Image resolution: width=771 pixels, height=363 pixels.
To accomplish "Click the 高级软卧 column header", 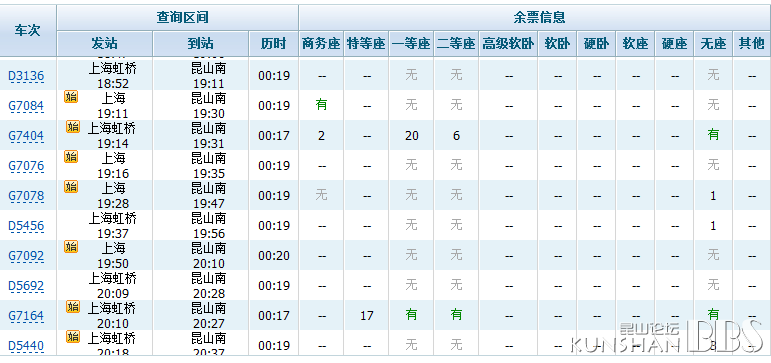I will (x=508, y=44).
